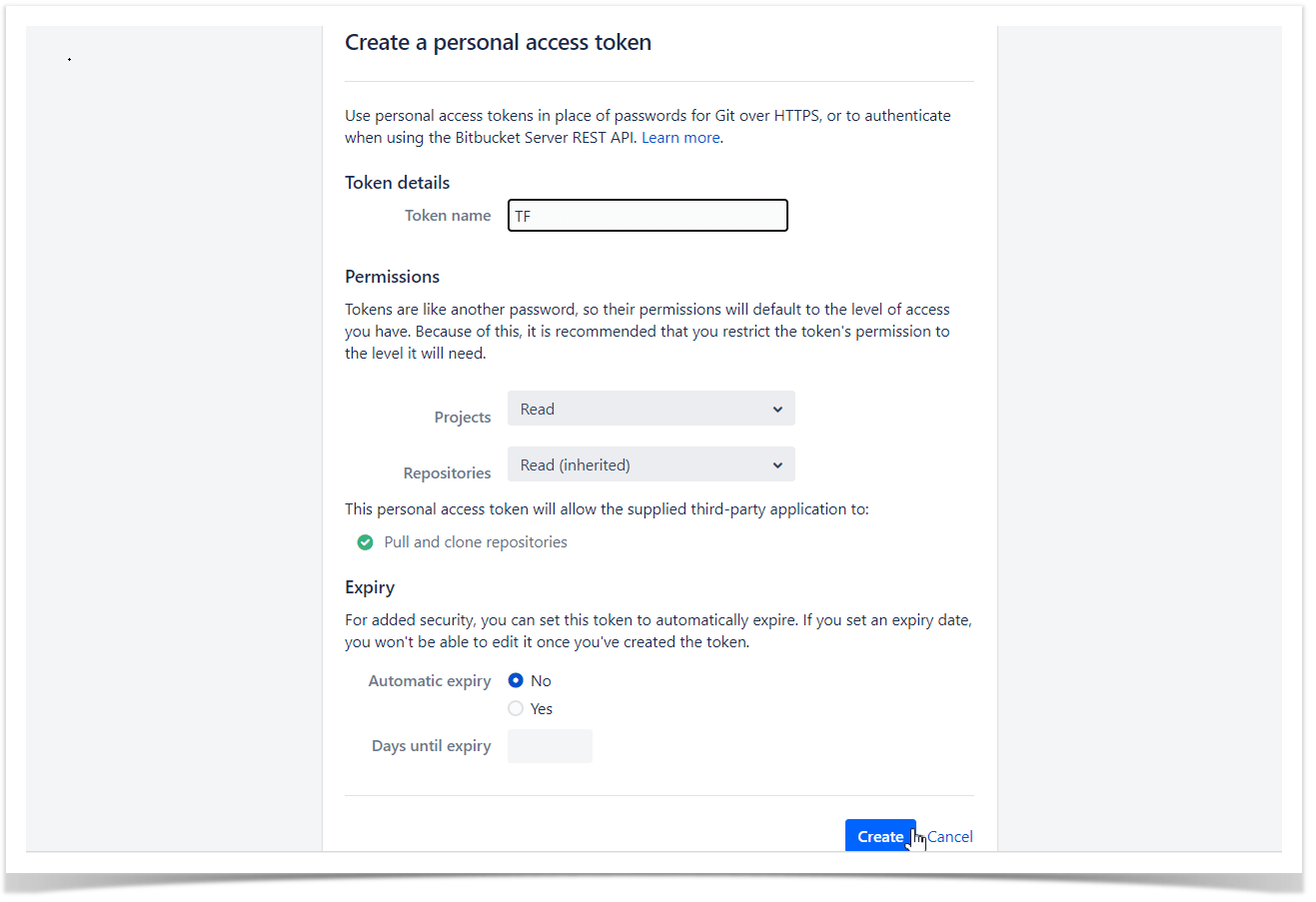
Task: Open the Learn more link
Action: coord(680,138)
